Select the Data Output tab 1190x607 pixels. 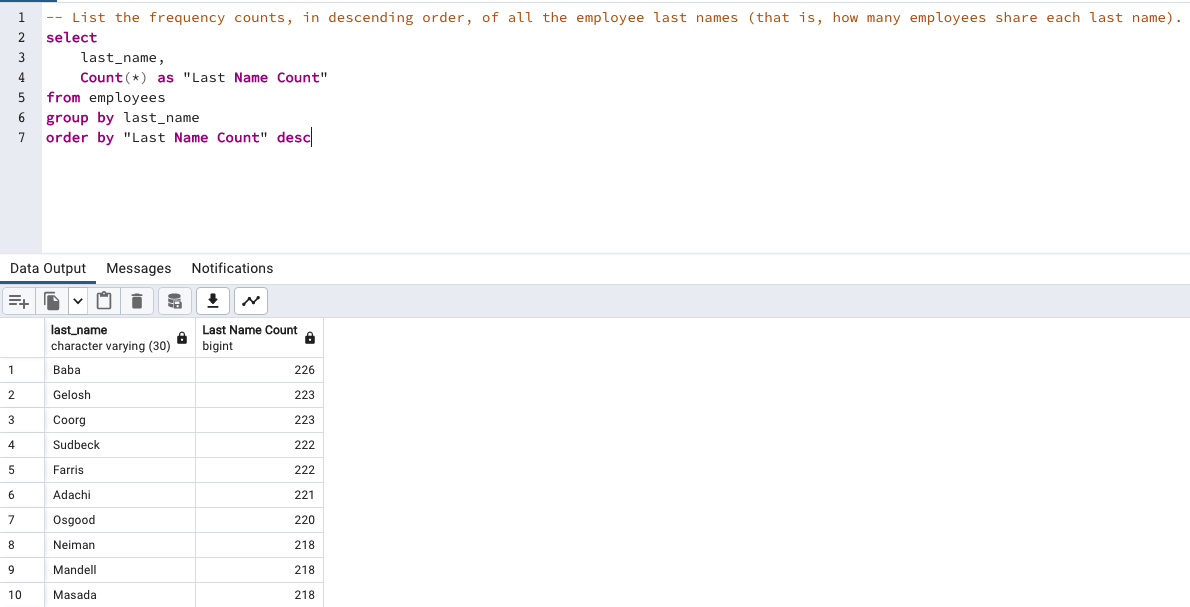pos(47,268)
